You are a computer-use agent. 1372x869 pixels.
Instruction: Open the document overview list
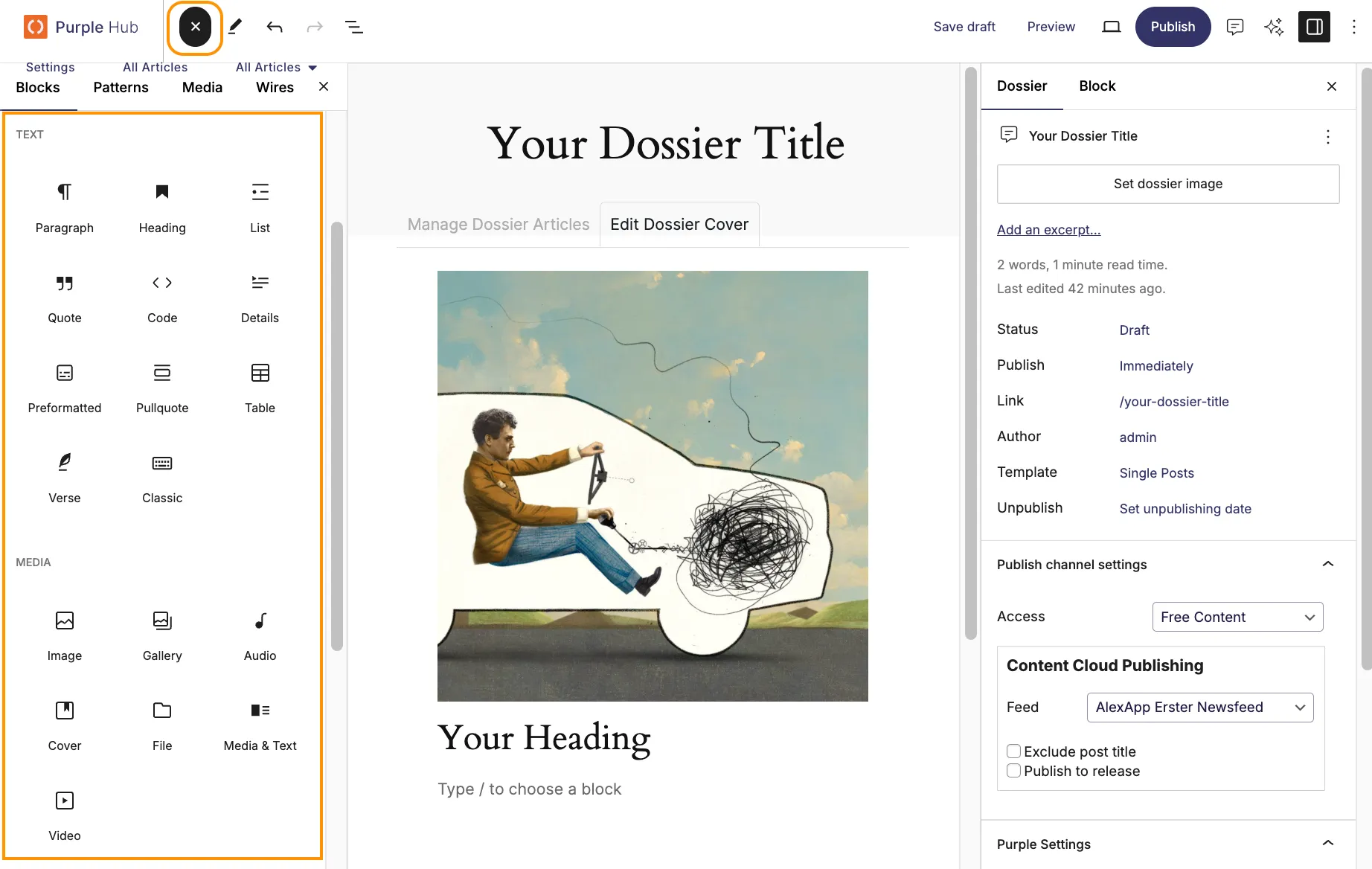click(354, 28)
